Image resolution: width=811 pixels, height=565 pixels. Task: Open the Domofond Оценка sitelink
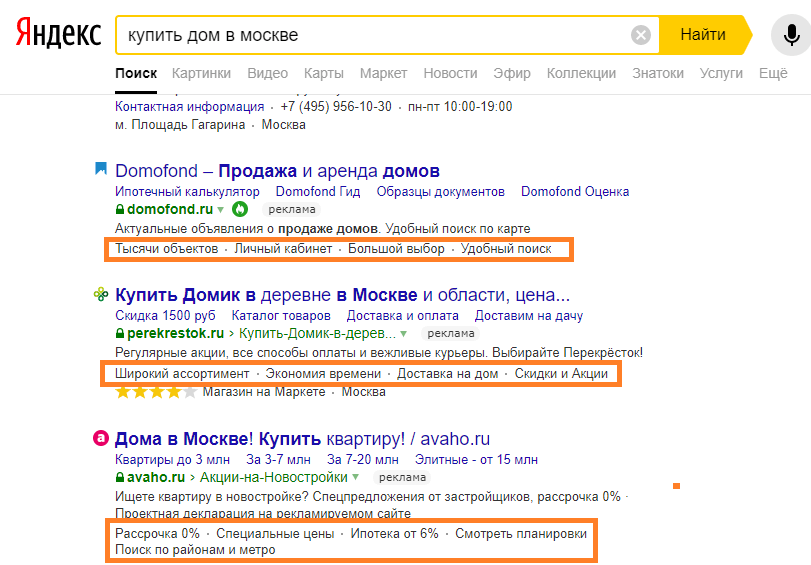pyautogui.click(x=575, y=191)
